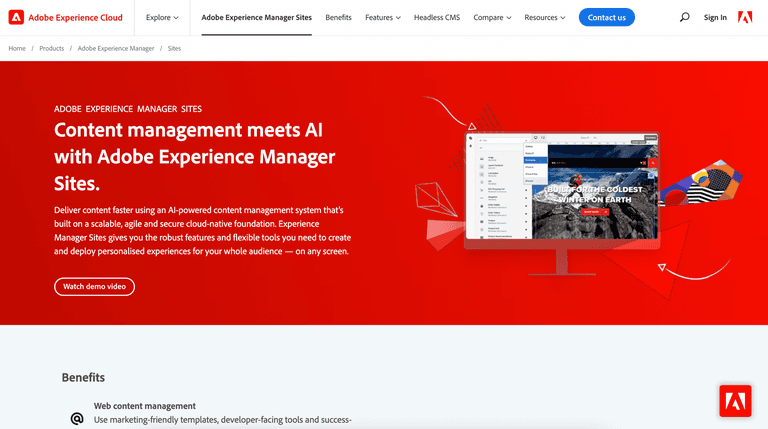The image size is (768, 429).
Task: Click the Adobe logo beside Sign In
Action: point(745,17)
